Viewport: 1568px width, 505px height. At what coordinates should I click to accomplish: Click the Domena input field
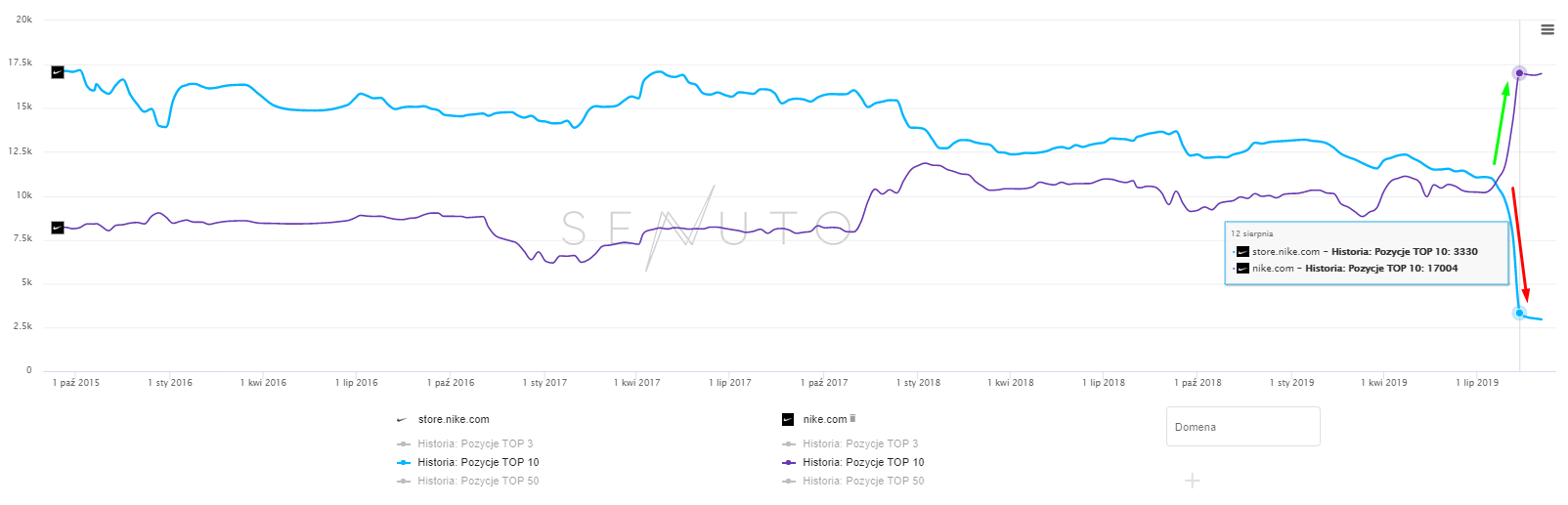point(1242,427)
